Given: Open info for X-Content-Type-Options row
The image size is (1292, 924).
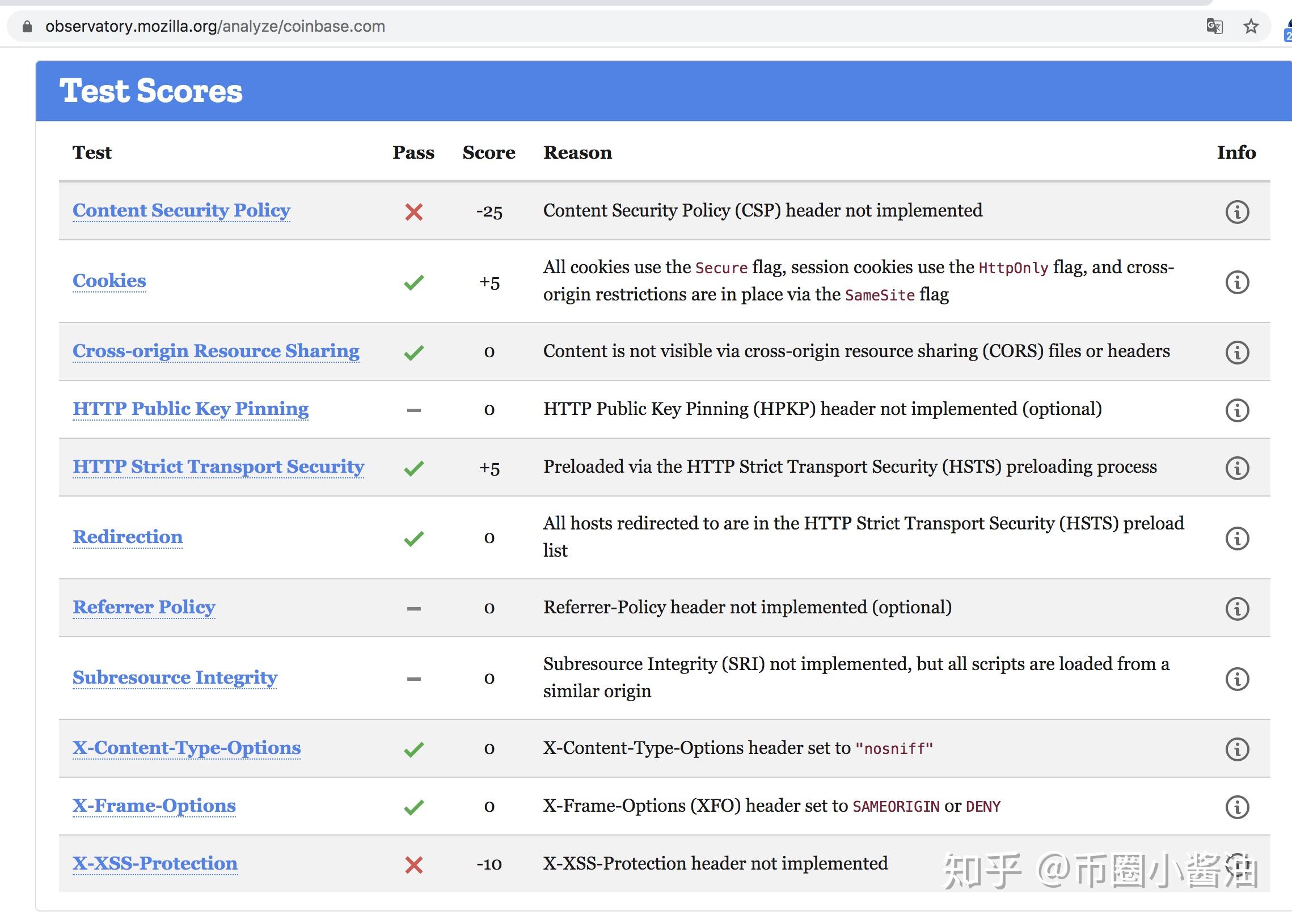Looking at the screenshot, I should coord(1237,749).
